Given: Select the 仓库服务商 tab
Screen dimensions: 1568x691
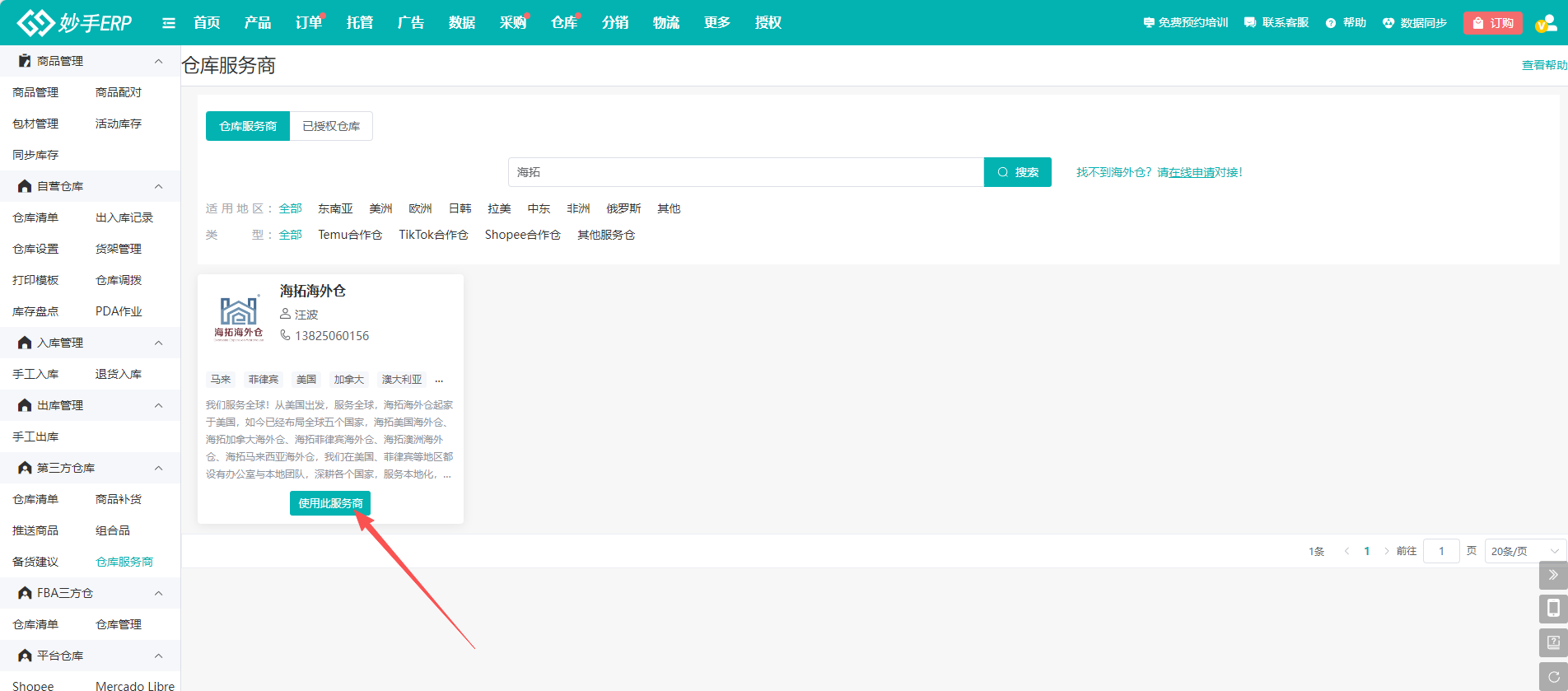Looking at the screenshot, I should click(248, 126).
